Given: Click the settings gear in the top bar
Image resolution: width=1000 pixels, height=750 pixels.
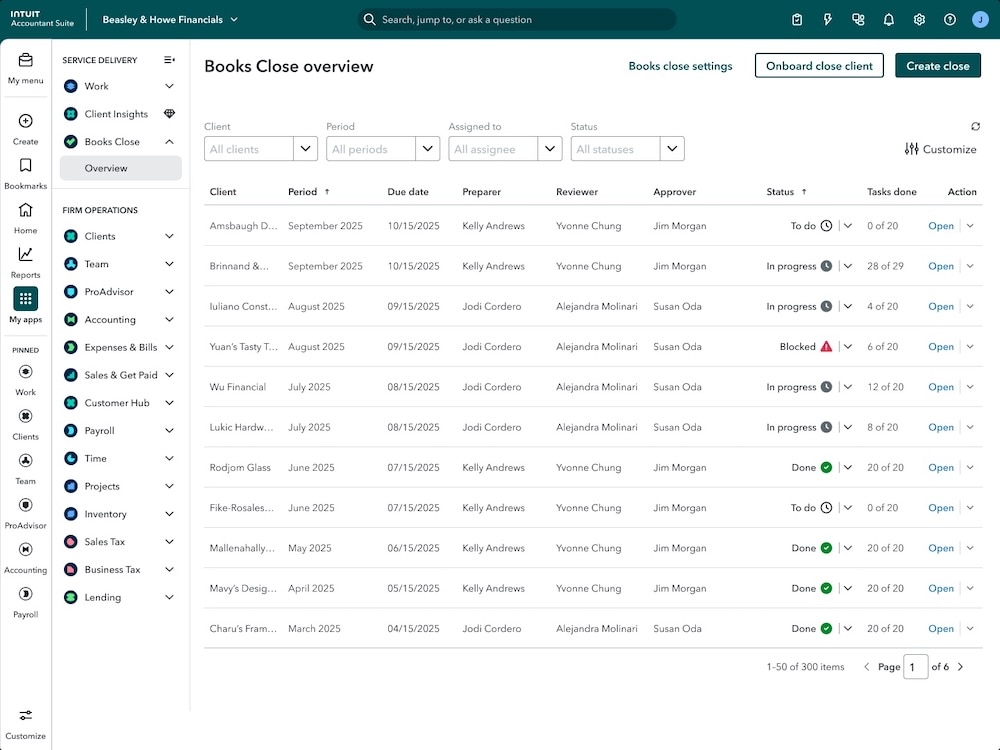Looking at the screenshot, I should click(919, 19).
